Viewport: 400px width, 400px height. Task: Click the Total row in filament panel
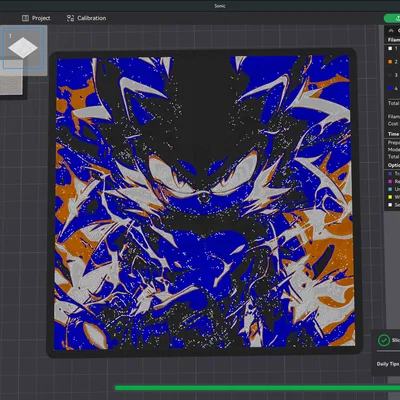click(393, 103)
